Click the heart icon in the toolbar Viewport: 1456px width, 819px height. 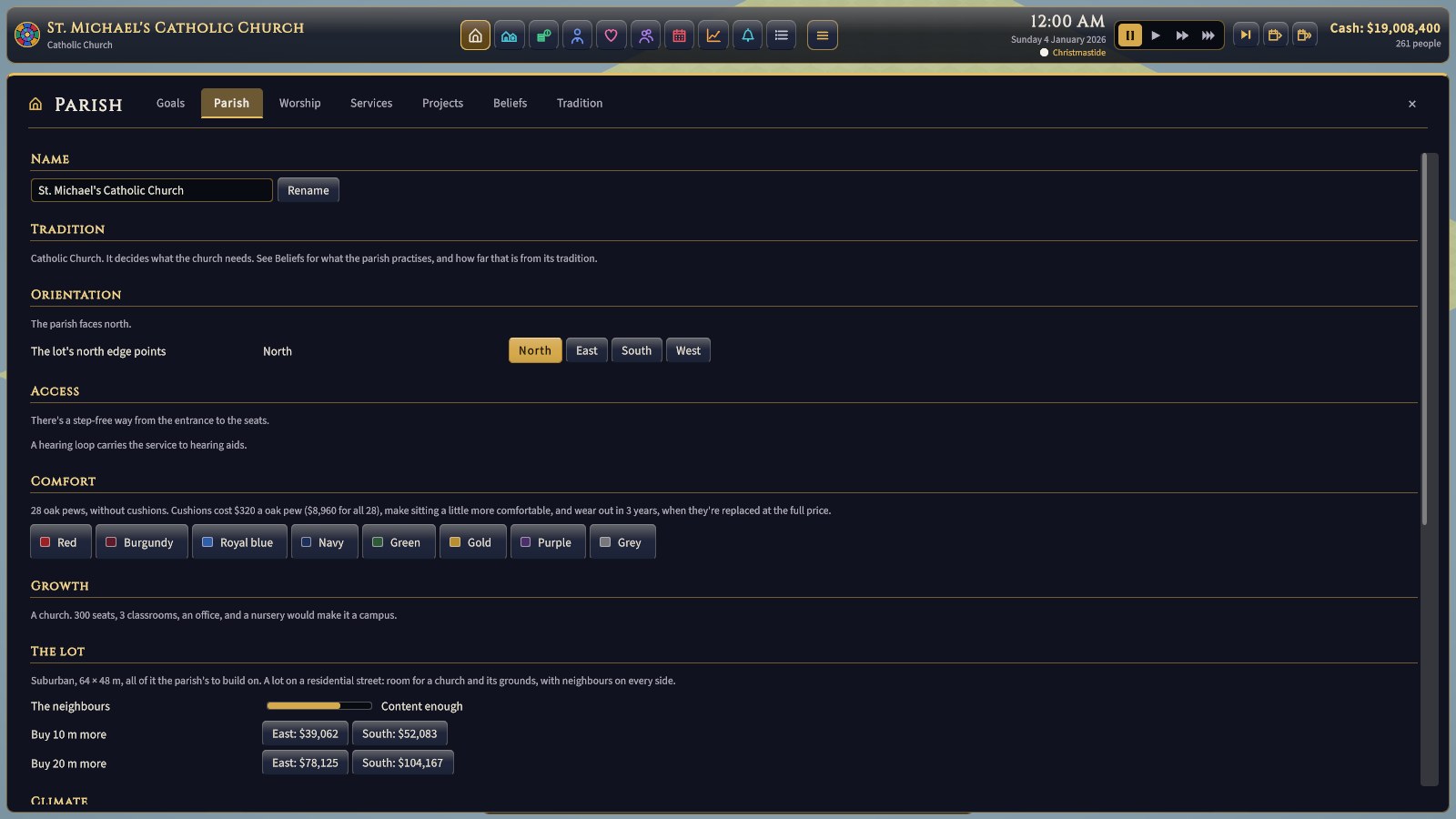[x=612, y=35]
